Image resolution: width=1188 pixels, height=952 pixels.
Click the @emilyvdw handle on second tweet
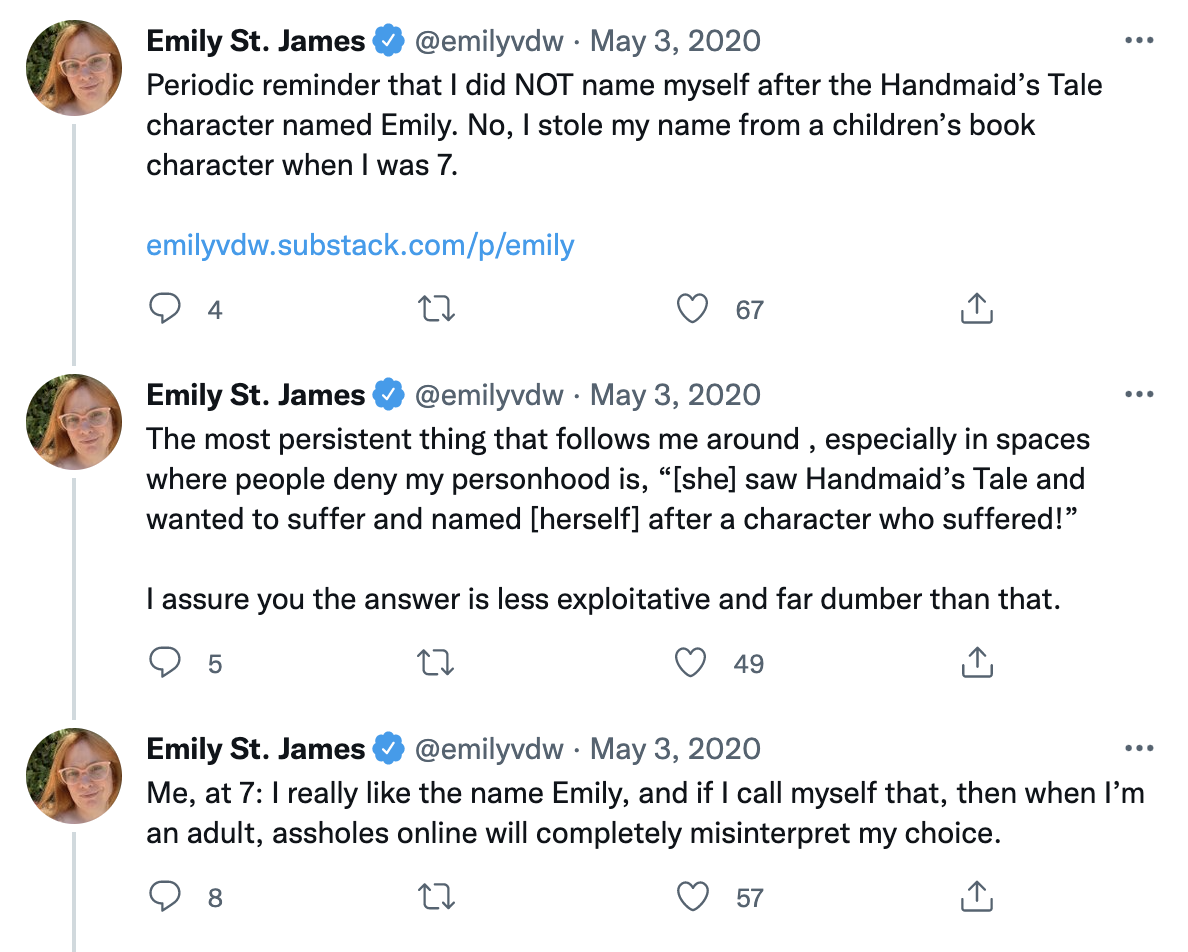coord(489,395)
